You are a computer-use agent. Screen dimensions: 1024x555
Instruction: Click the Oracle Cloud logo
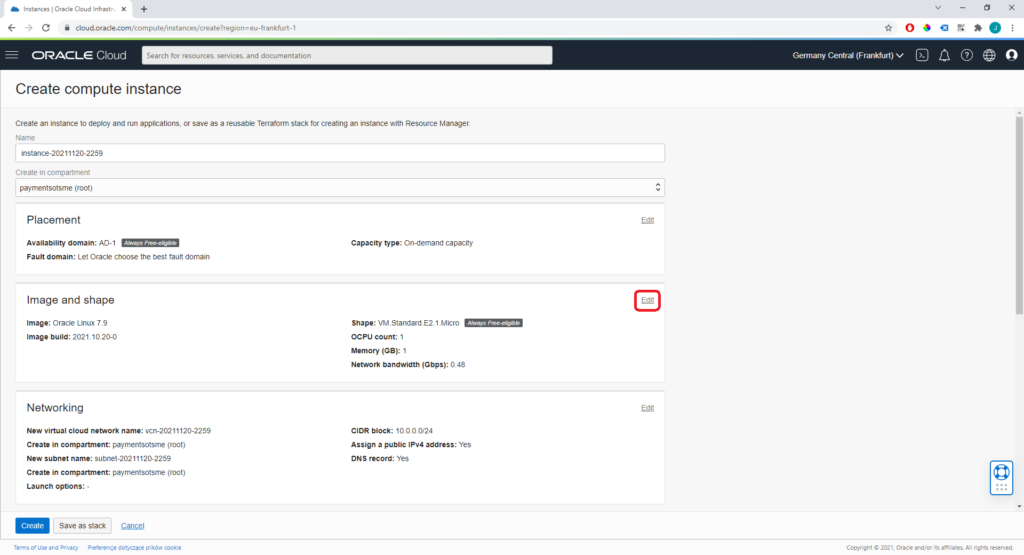pyautogui.click(x=79, y=56)
